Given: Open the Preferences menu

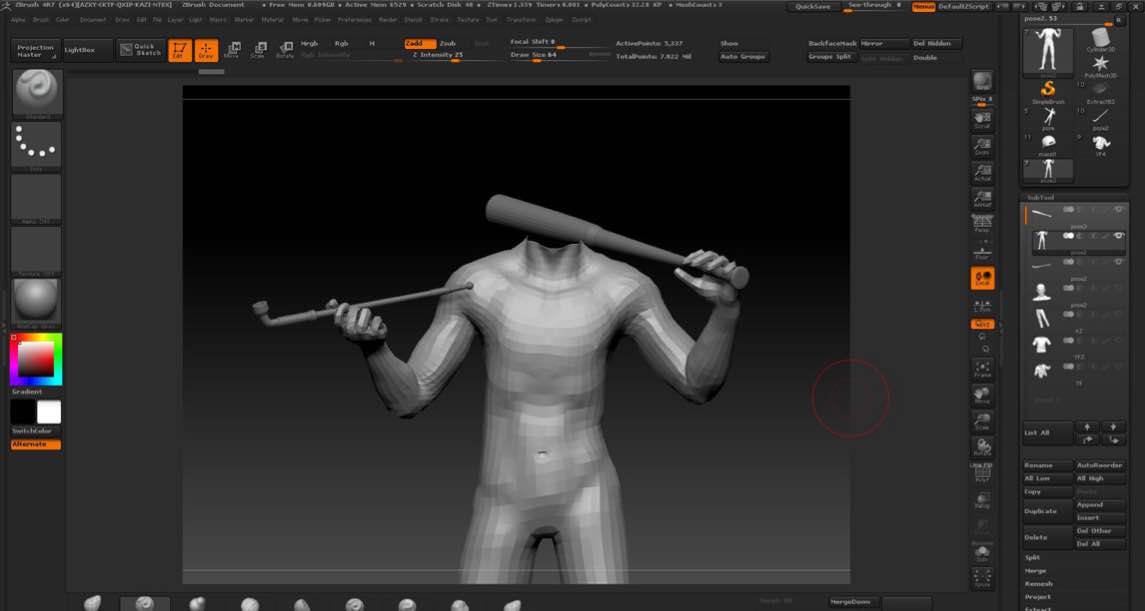Looking at the screenshot, I should pos(354,20).
